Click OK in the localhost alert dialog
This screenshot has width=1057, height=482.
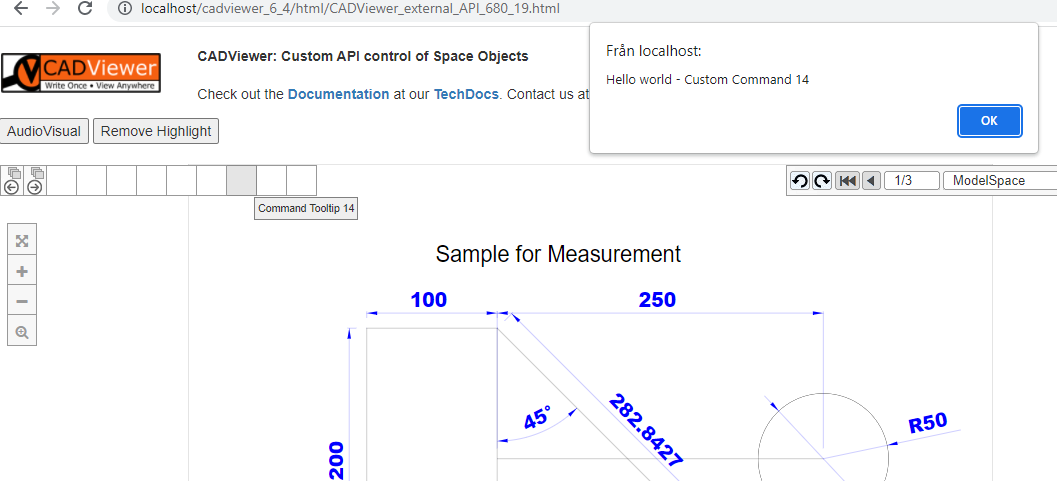click(x=989, y=121)
